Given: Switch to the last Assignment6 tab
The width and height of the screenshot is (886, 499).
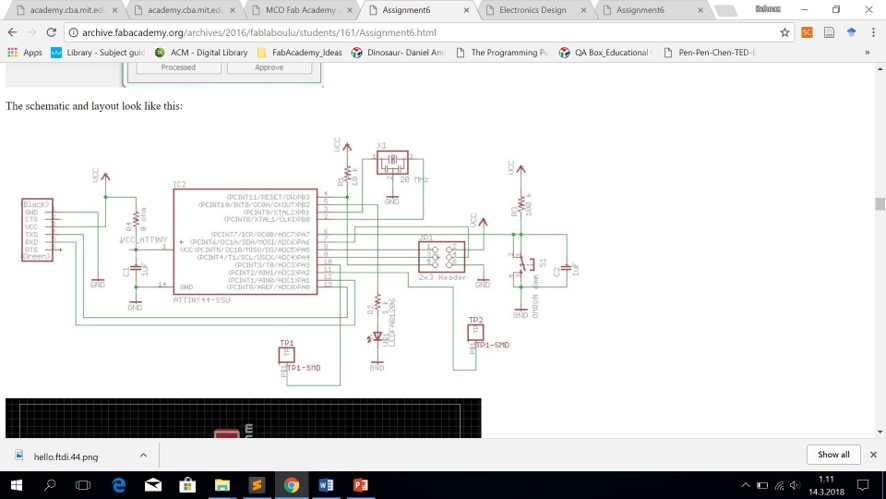Looking at the screenshot, I should [650, 10].
